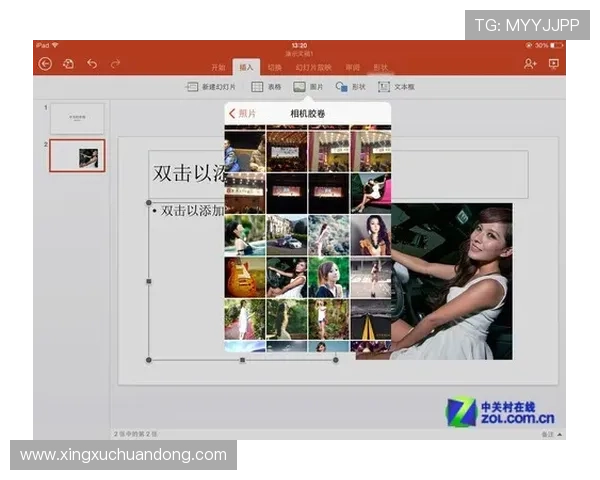Screen dimensions: 600x480
Task: Redo the undone action
Action: 115,64
